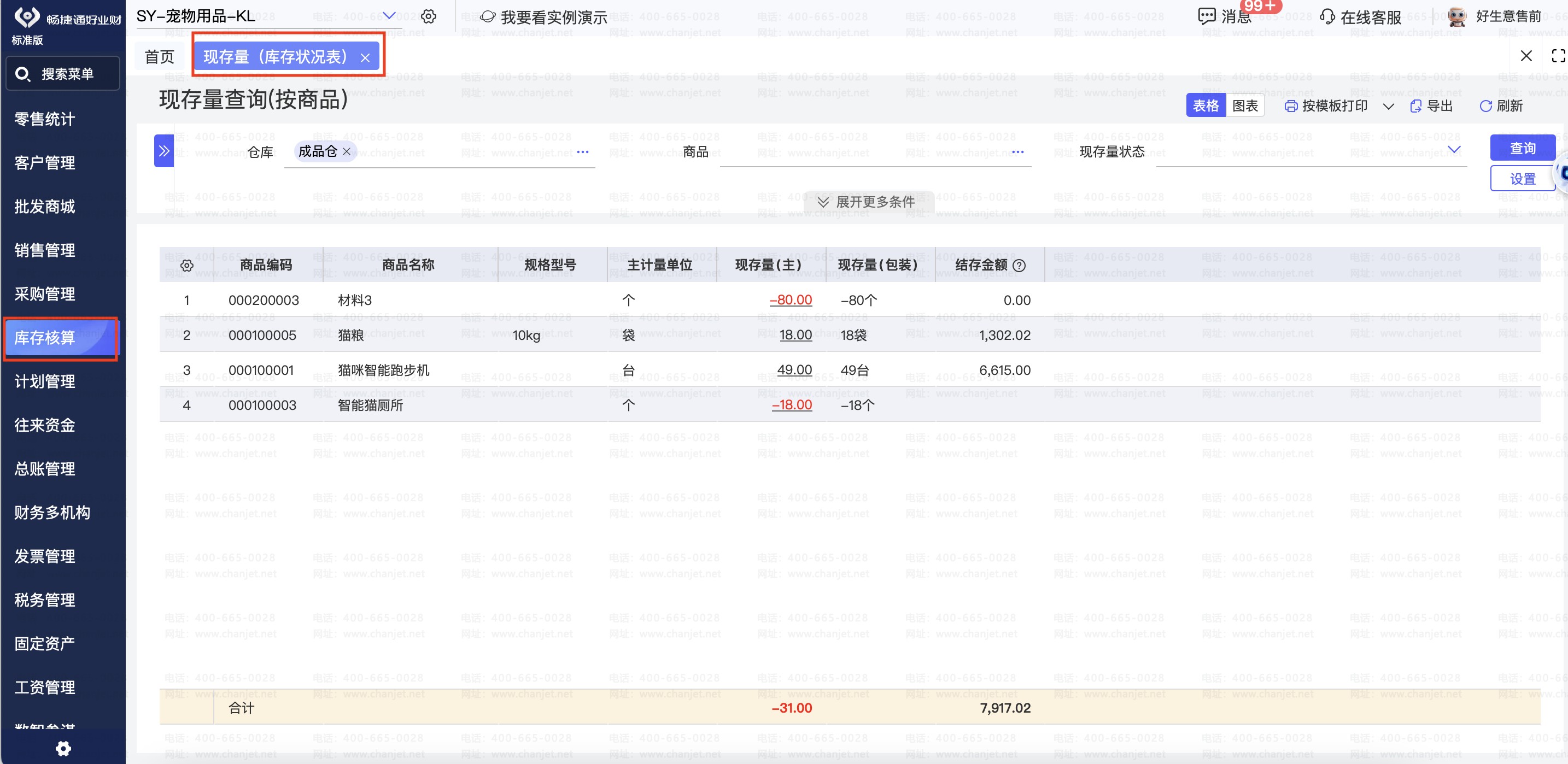This screenshot has width=1568, height=764.
Task: Open warehouse selector ellipsis
Action: (582, 151)
